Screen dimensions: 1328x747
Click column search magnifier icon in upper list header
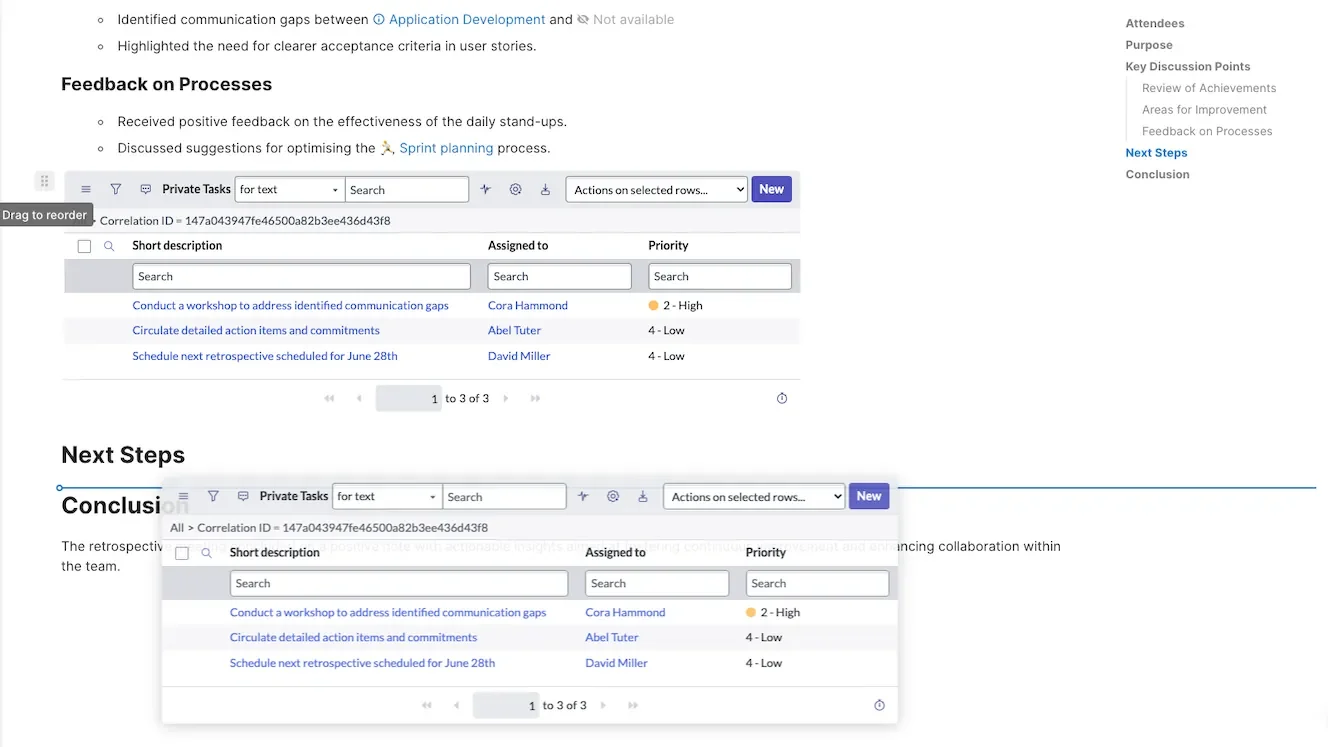click(110, 246)
